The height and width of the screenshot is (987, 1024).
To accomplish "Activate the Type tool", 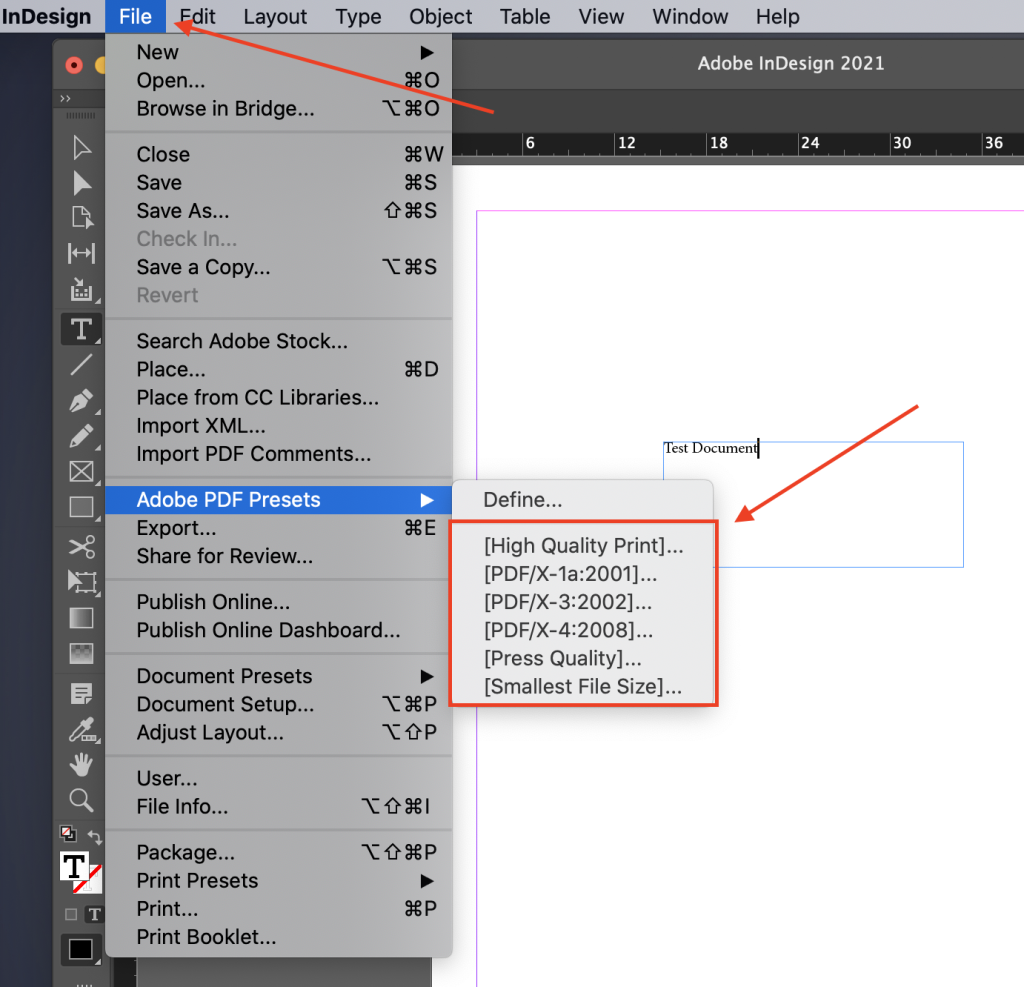I will pyautogui.click(x=81, y=329).
